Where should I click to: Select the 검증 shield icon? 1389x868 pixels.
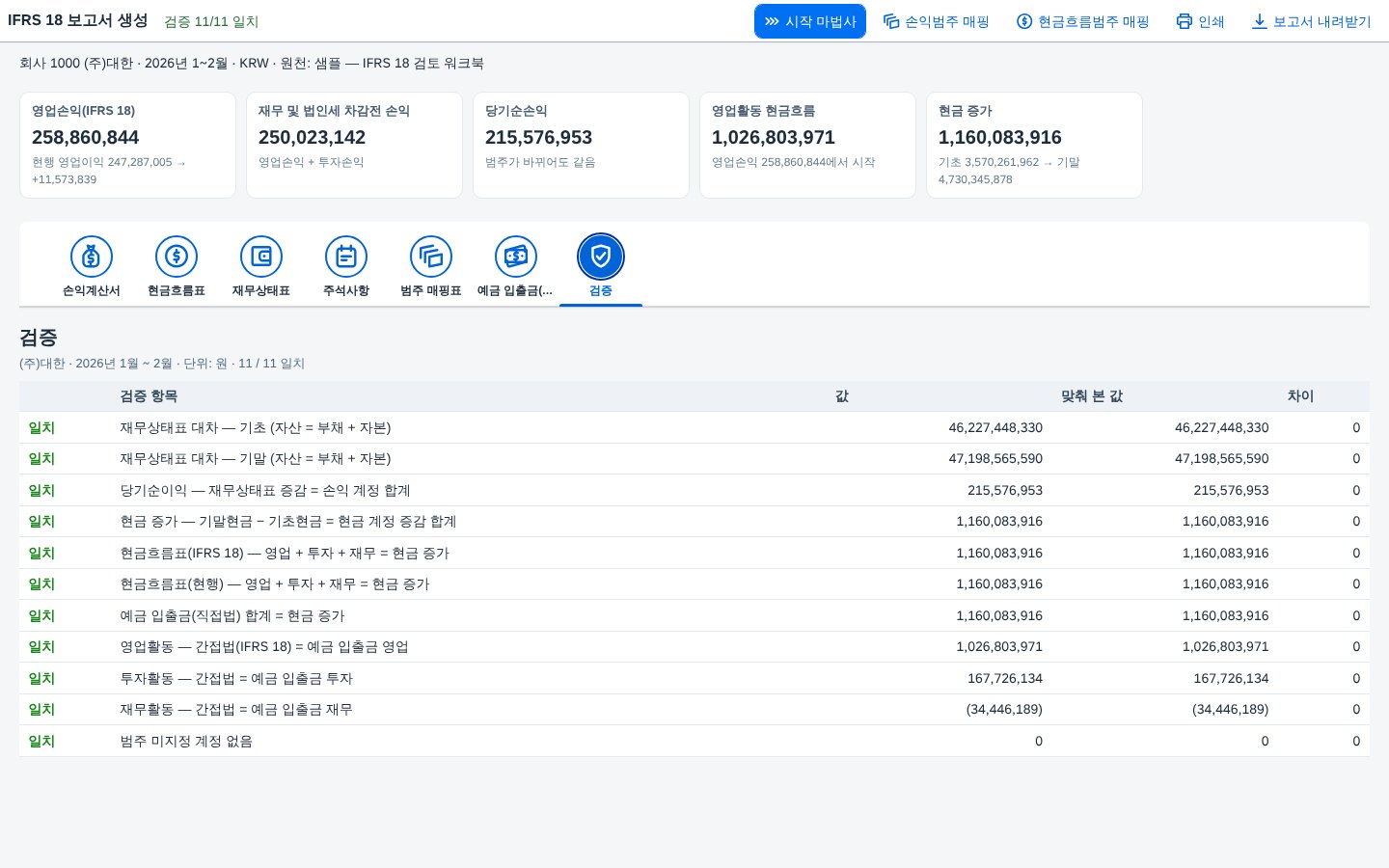click(601, 257)
